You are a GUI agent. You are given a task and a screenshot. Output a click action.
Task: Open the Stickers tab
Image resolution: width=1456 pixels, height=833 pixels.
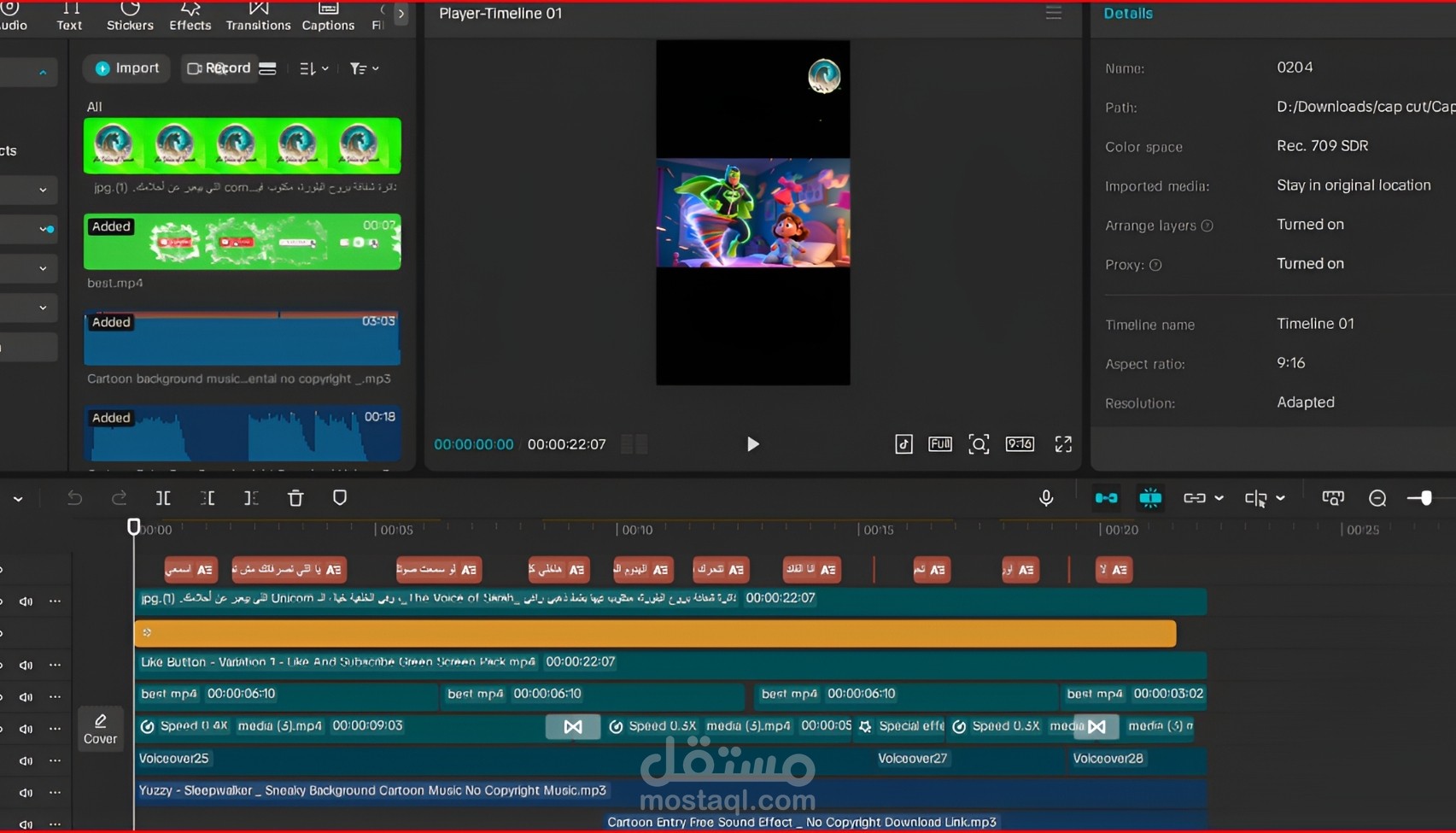(x=130, y=16)
